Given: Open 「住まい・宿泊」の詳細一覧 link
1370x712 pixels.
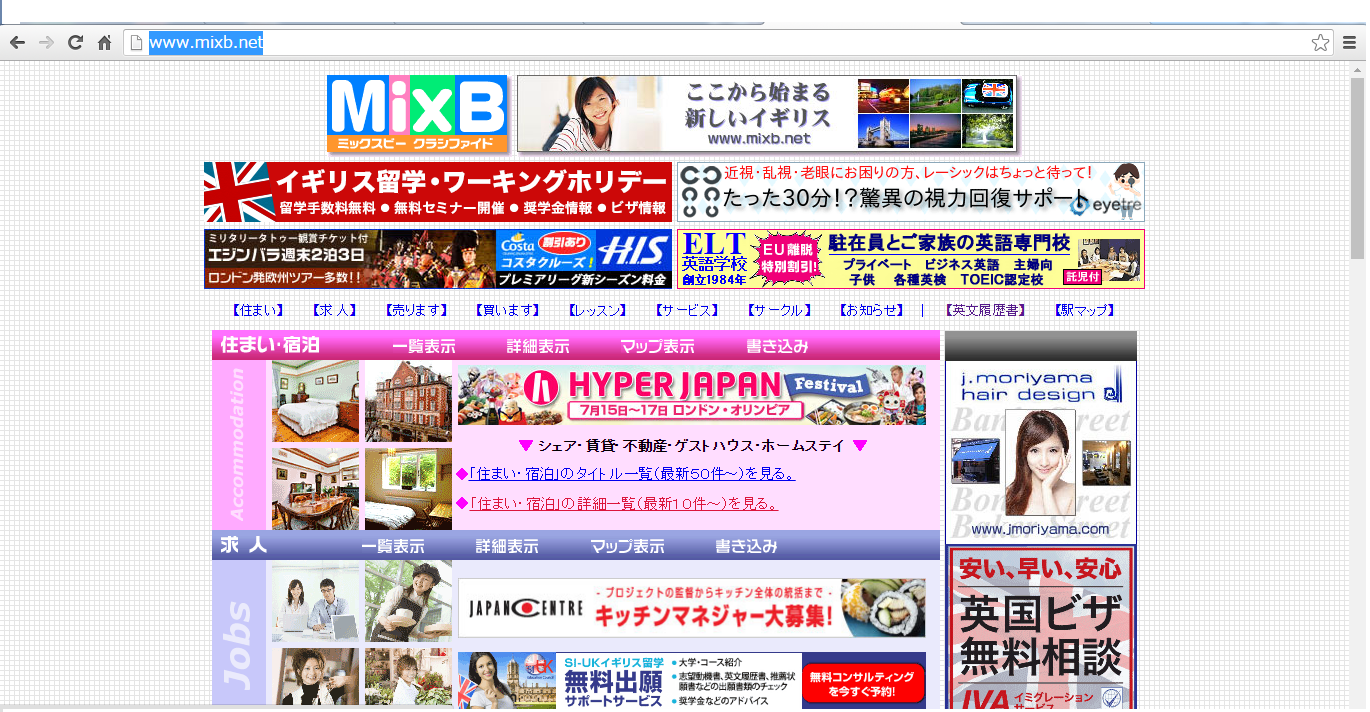Looking at the screenshot, I should 624,503.
